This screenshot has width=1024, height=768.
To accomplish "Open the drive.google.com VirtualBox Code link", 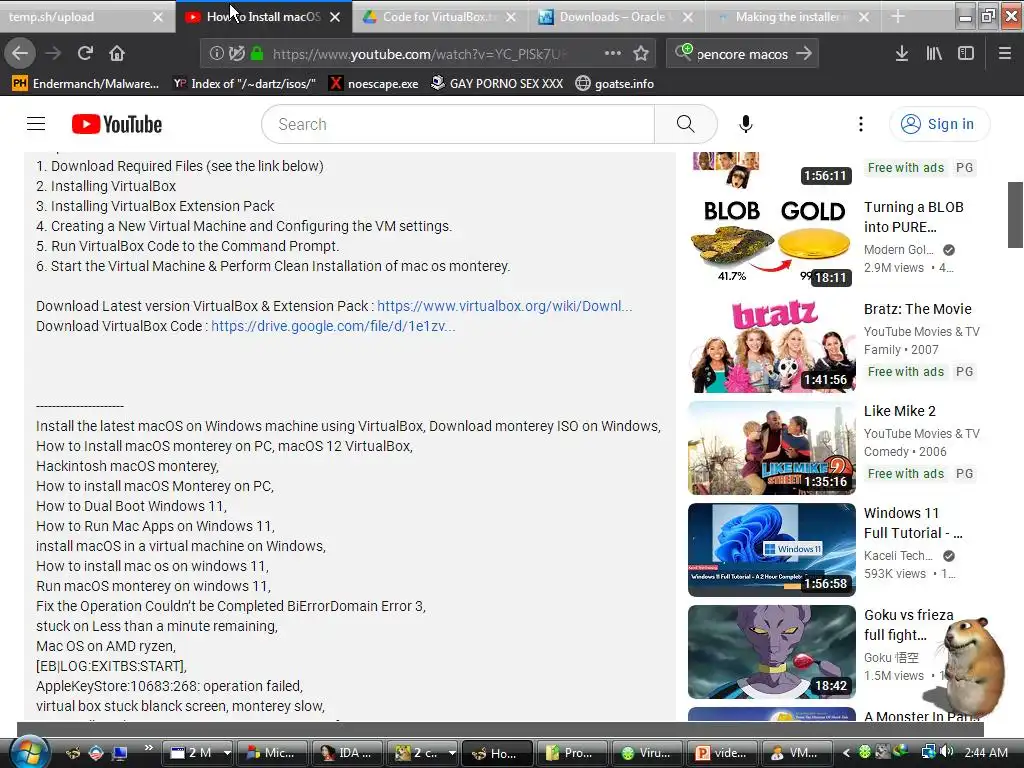I will (x=333, y=326).
